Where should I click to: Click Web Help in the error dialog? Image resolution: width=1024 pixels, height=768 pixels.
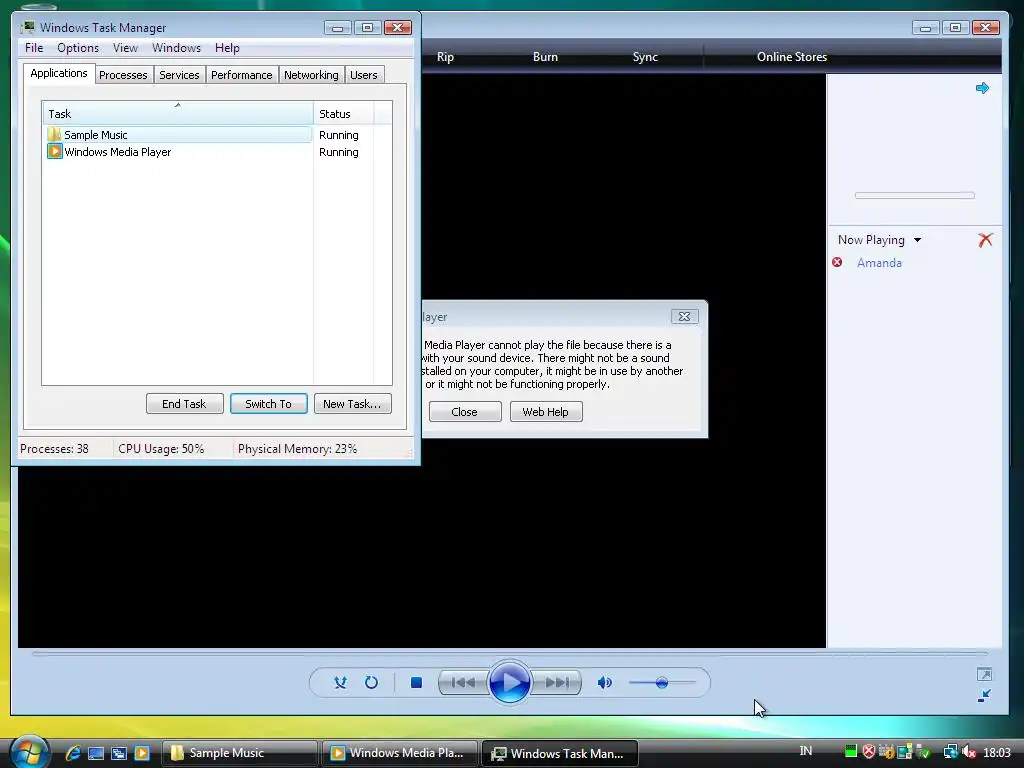click(545, 412)
